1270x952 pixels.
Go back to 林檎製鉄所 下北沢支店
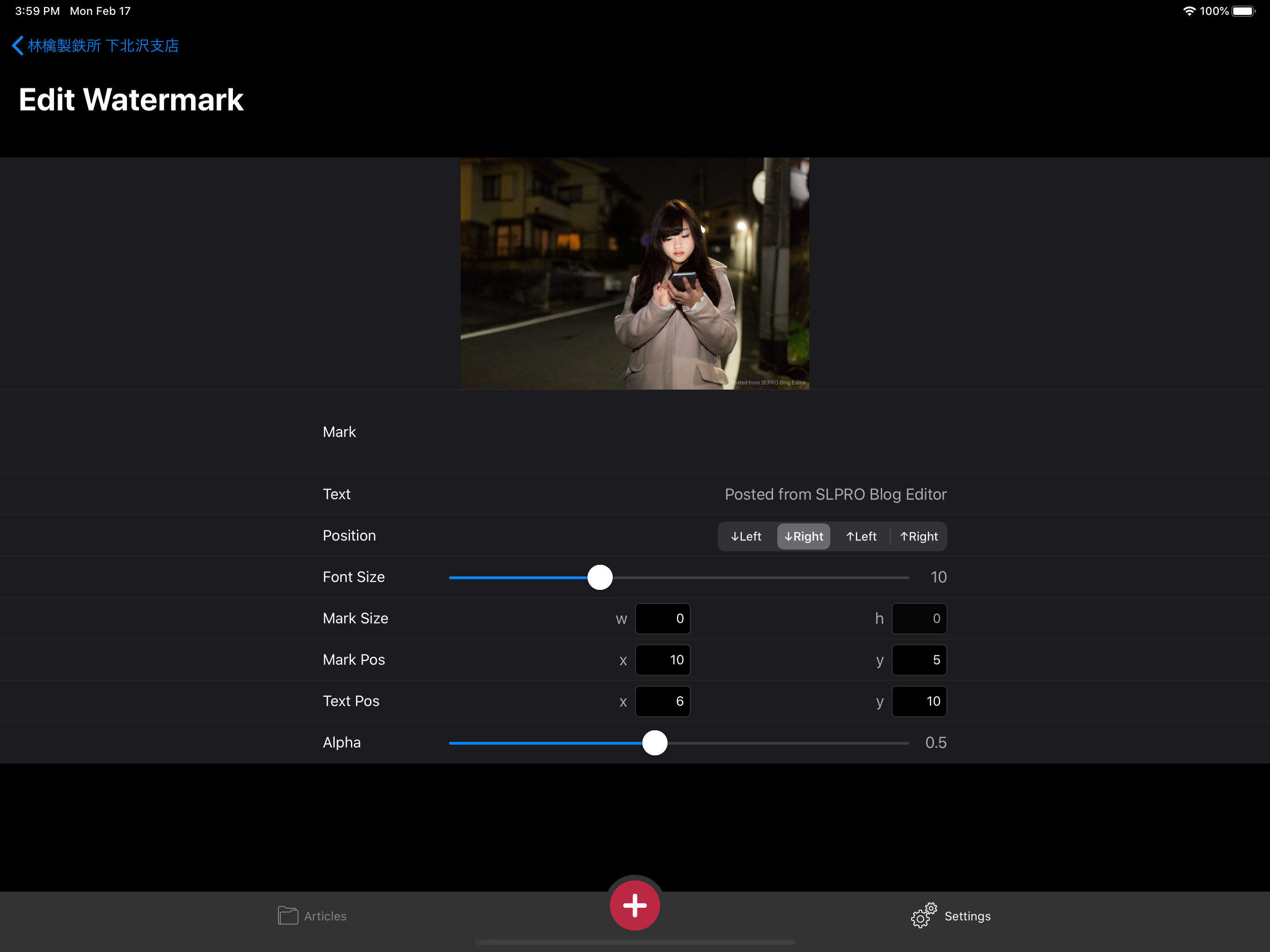(103, 46)
